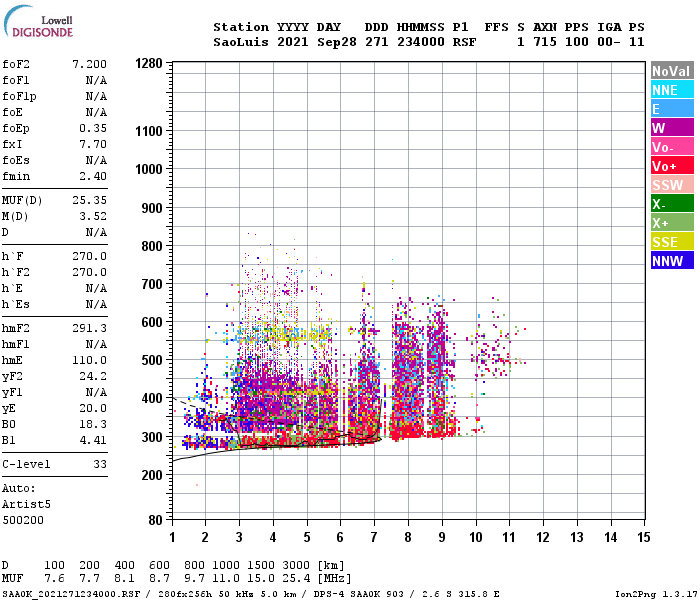Click the C-level value 33
Viewport: 700px width, 600px height.
(100, 464)
